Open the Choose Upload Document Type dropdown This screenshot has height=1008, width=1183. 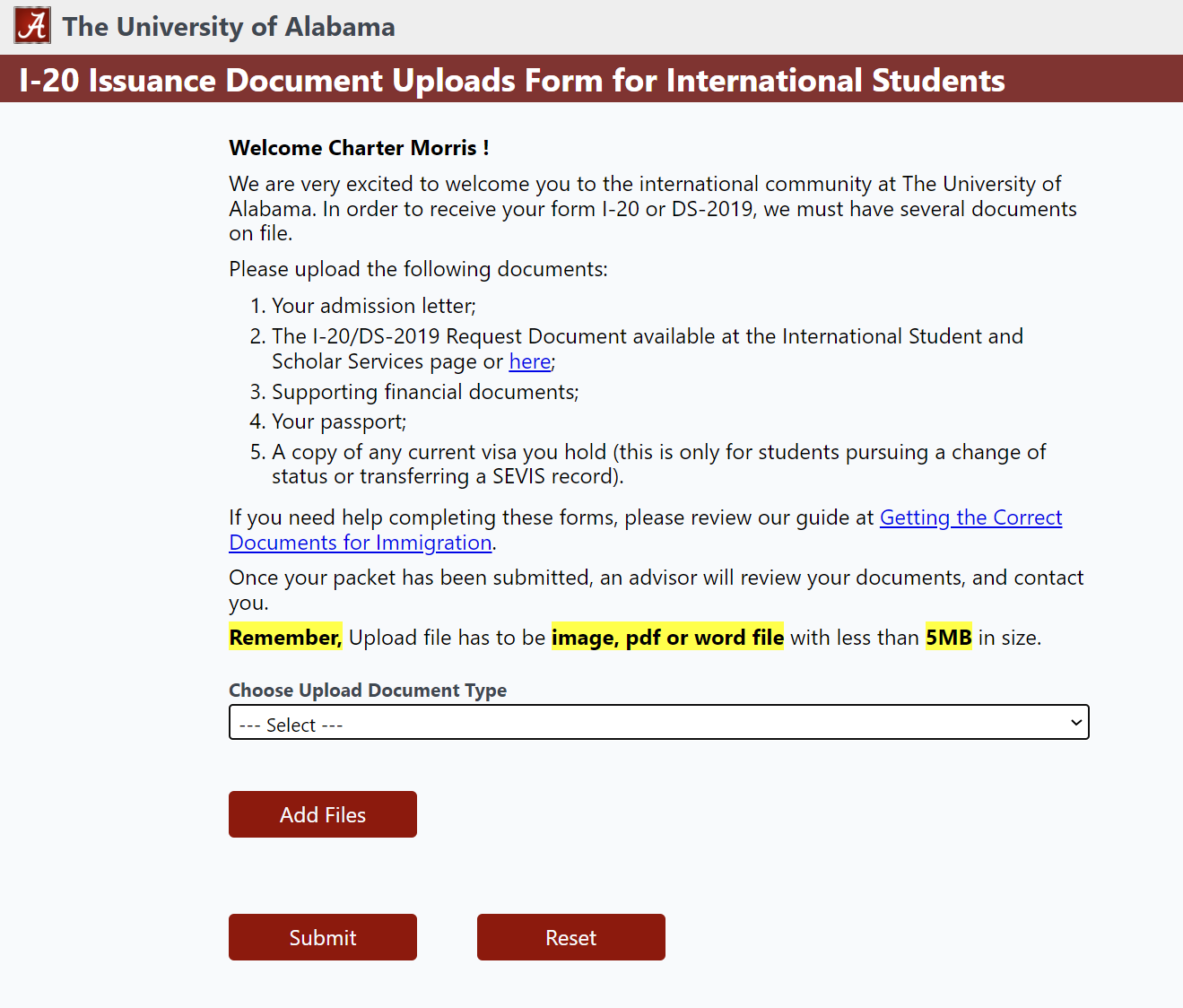coord(659,722)
